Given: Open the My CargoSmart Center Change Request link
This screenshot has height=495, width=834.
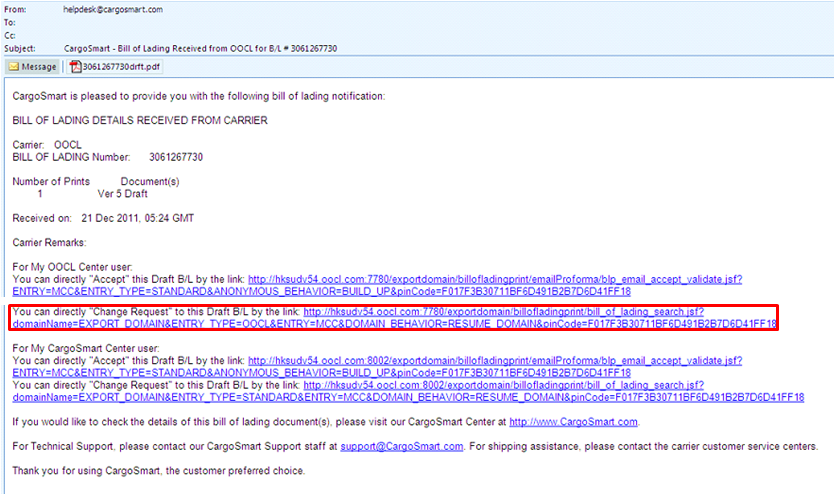Looking at the screenshot, I should pos(504,384).
